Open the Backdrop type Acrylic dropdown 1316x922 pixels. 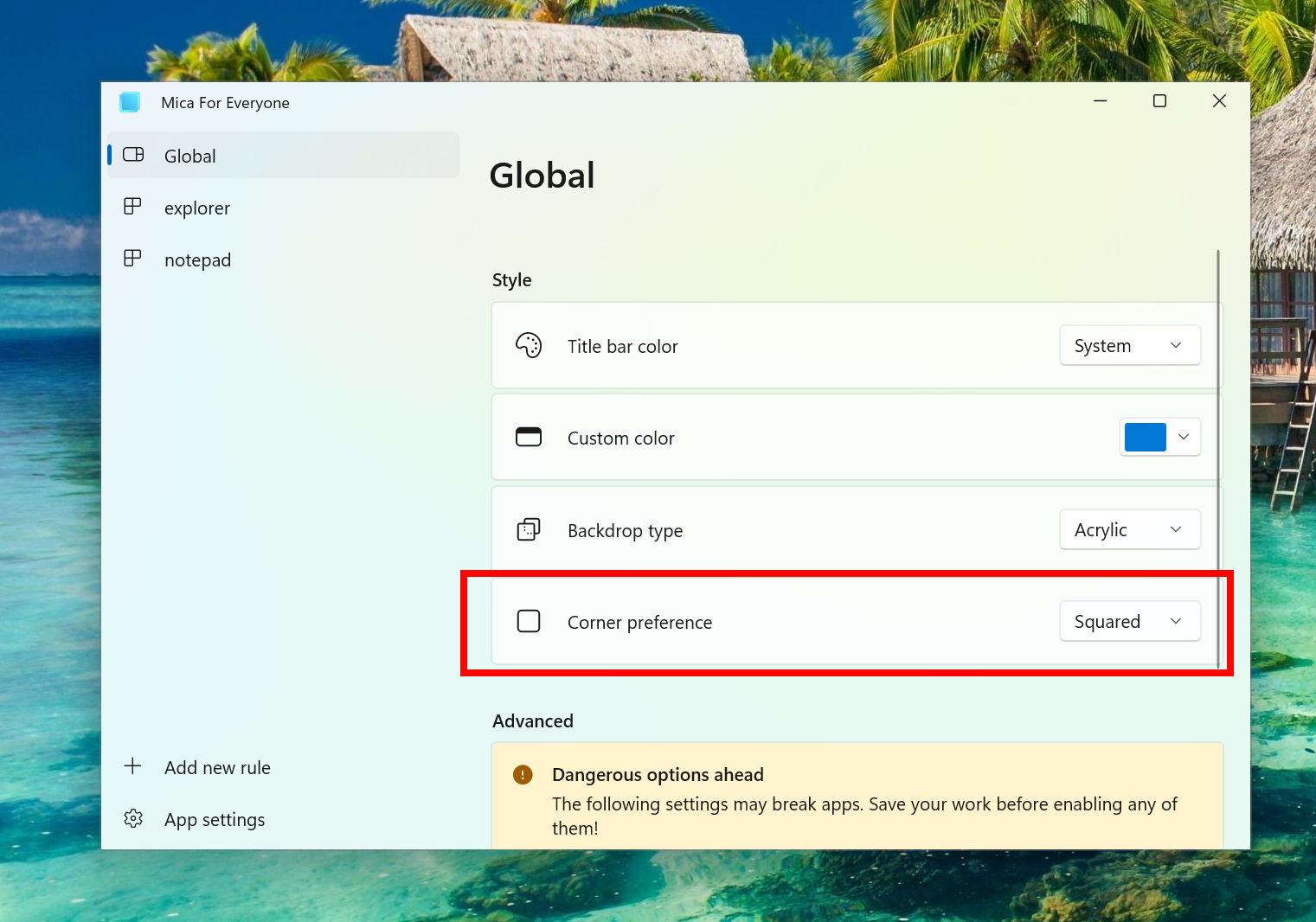pos(1130,529)
